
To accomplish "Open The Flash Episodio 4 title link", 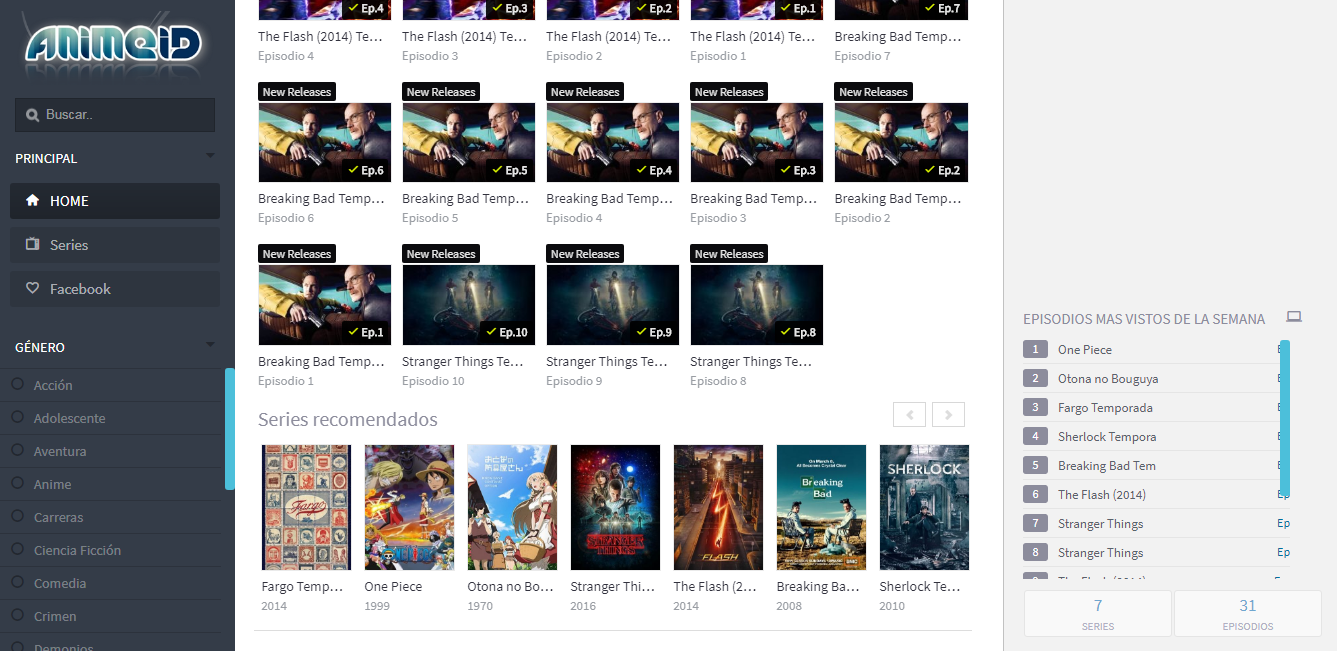I will [322, 37].
